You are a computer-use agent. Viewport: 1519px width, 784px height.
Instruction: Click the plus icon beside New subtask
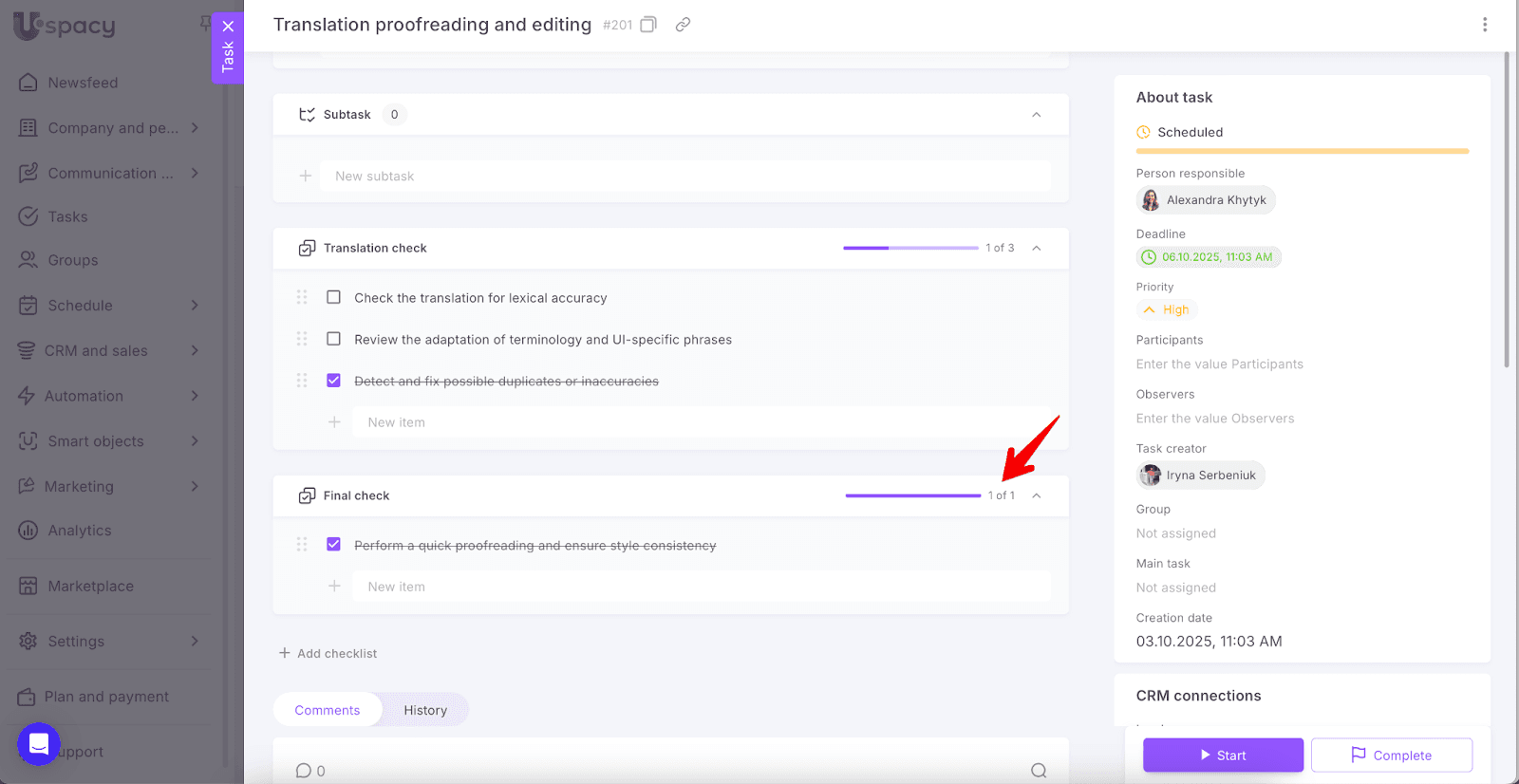click(x=306, y=176)
